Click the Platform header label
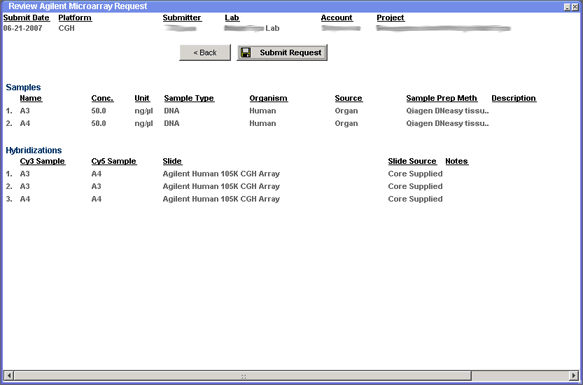This screenshot has height=385, width=583. [x=75, y=18]
